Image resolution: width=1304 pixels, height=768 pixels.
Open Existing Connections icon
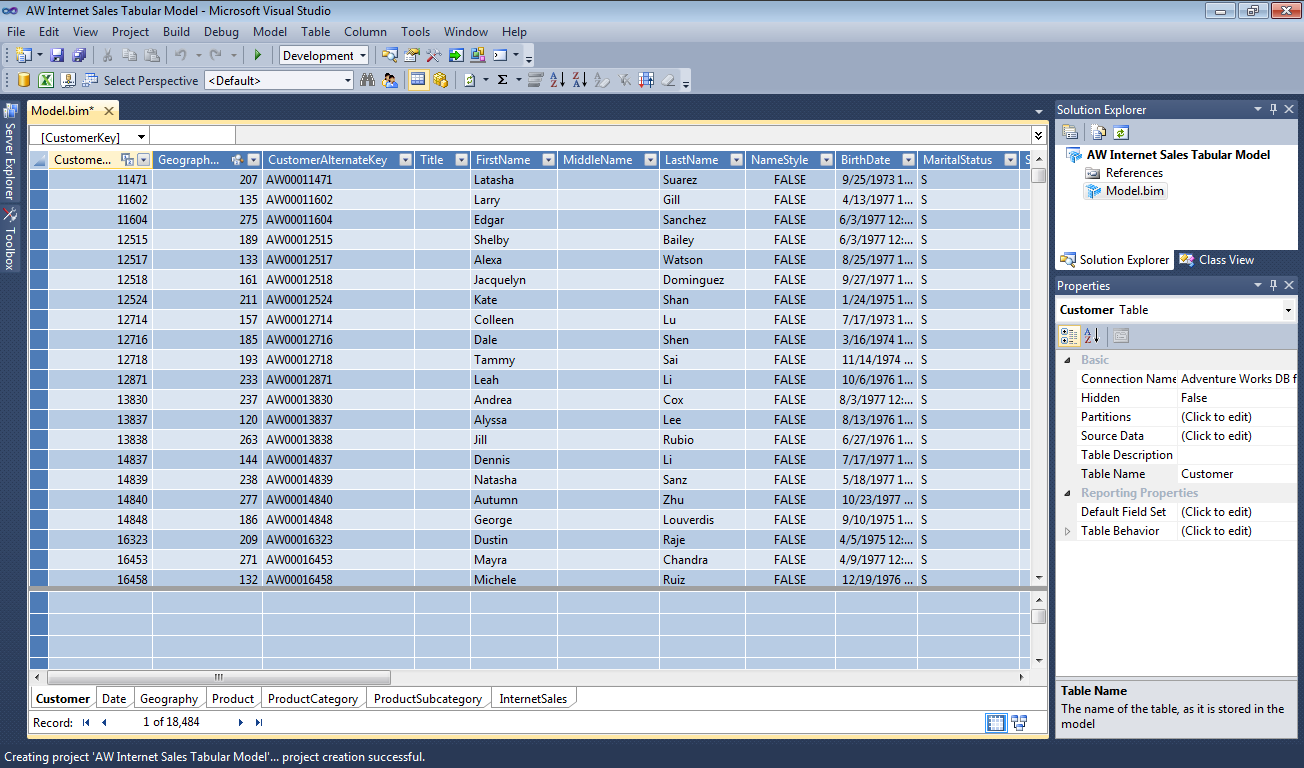(68, 80)
